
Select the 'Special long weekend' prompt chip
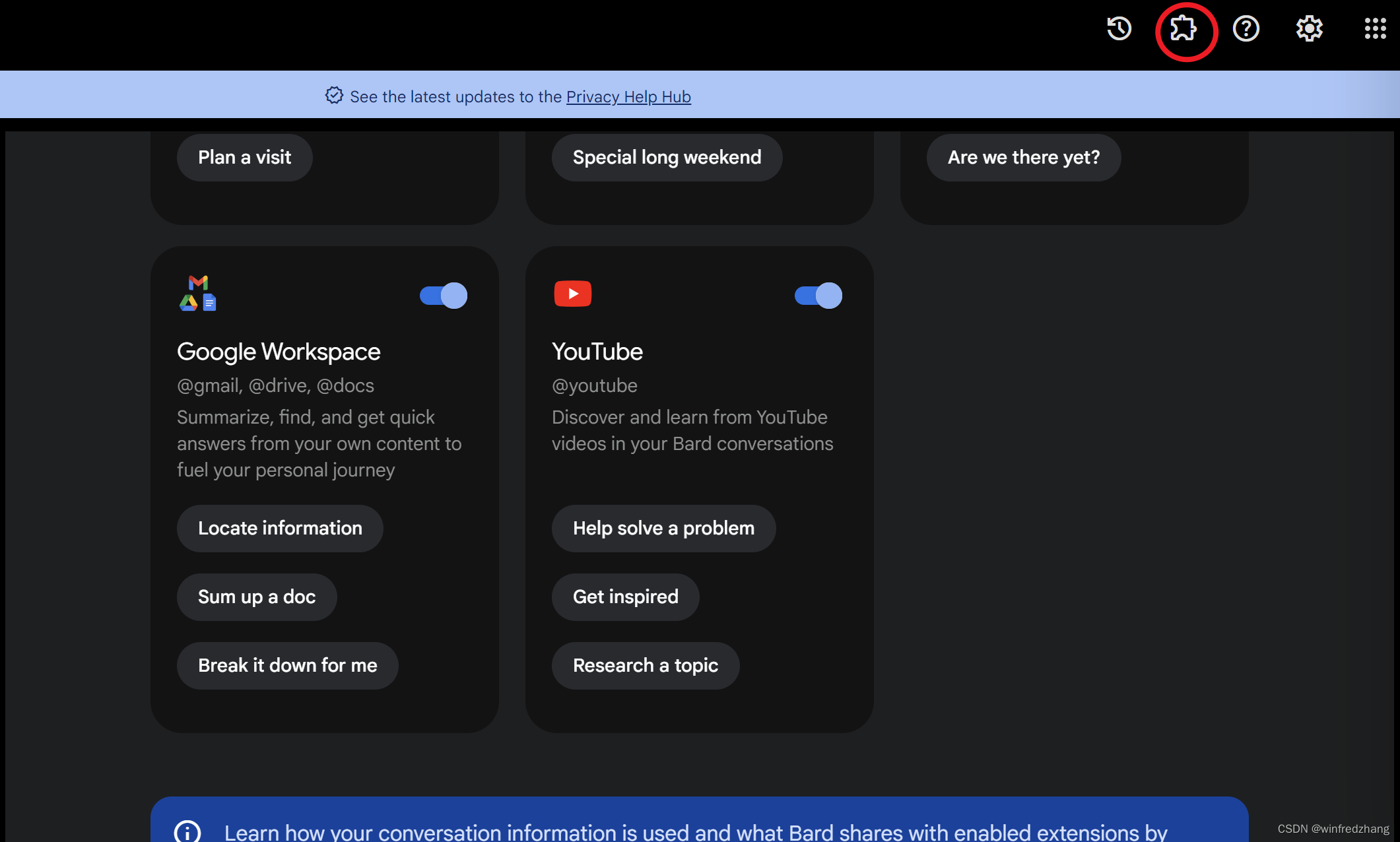click(667, 158)
